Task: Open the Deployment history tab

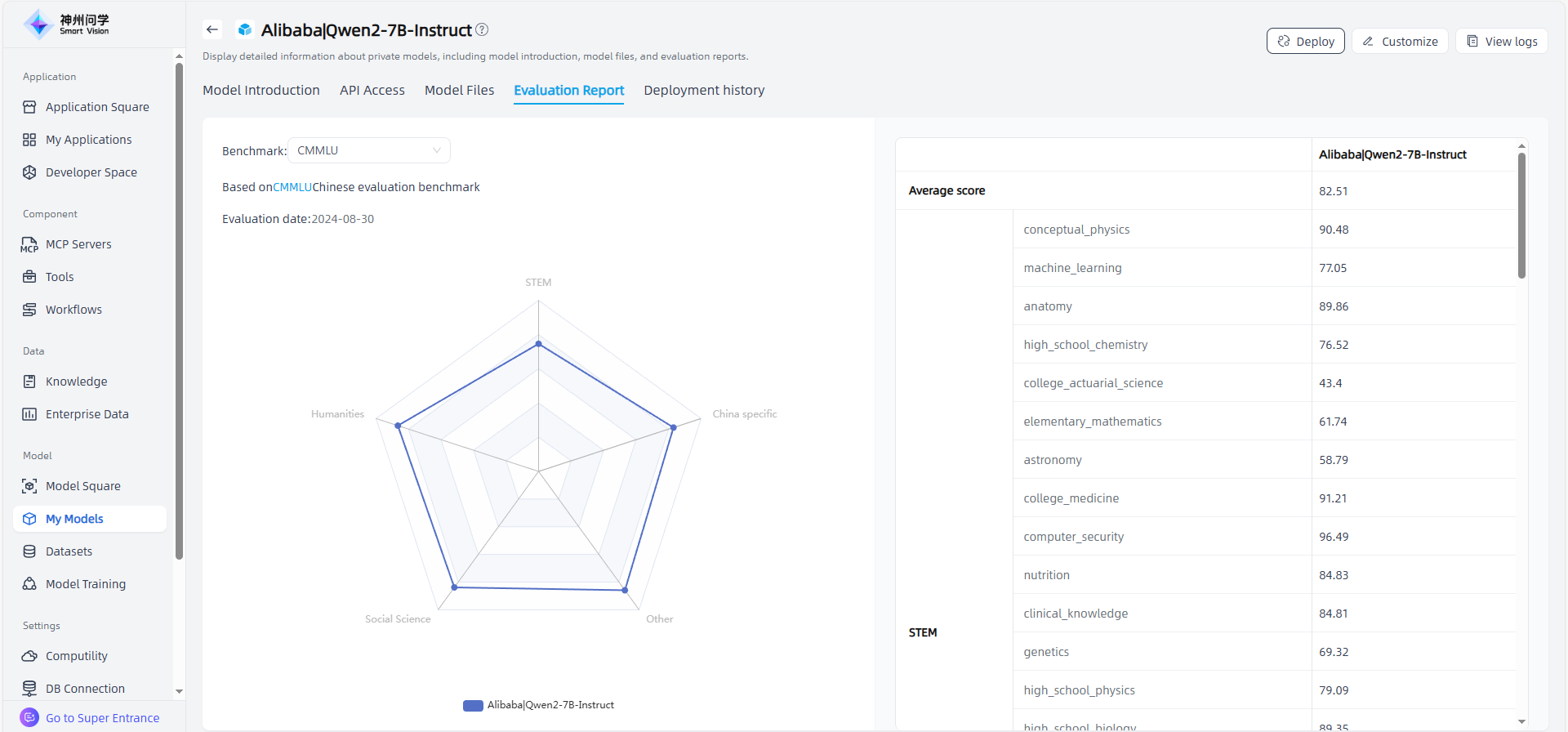Action: click(704, 90)
